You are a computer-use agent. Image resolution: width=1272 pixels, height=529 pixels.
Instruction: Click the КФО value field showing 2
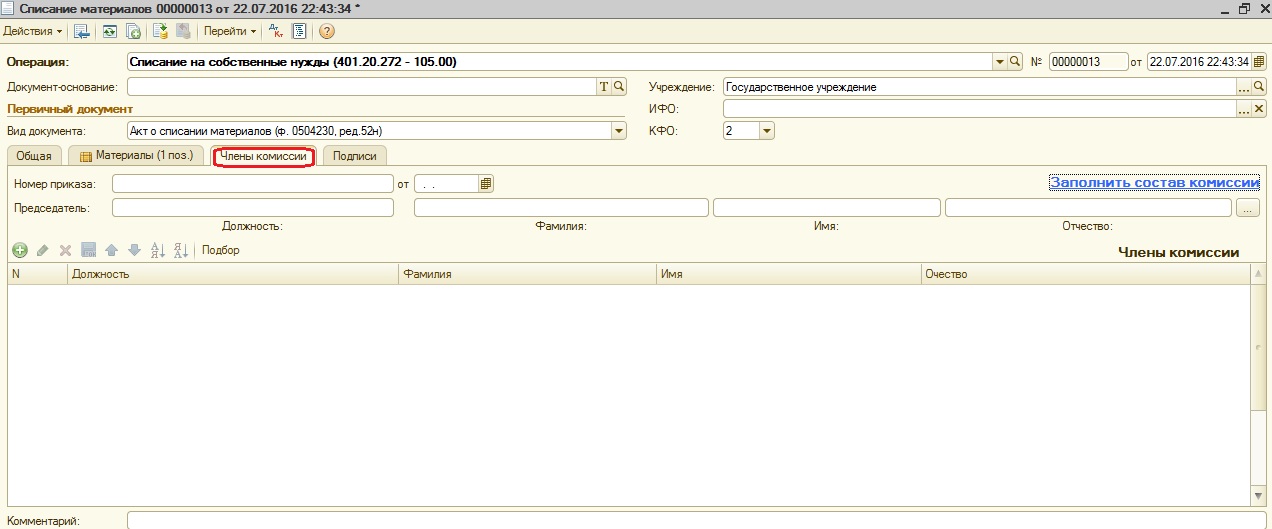[x=741, y=130]
